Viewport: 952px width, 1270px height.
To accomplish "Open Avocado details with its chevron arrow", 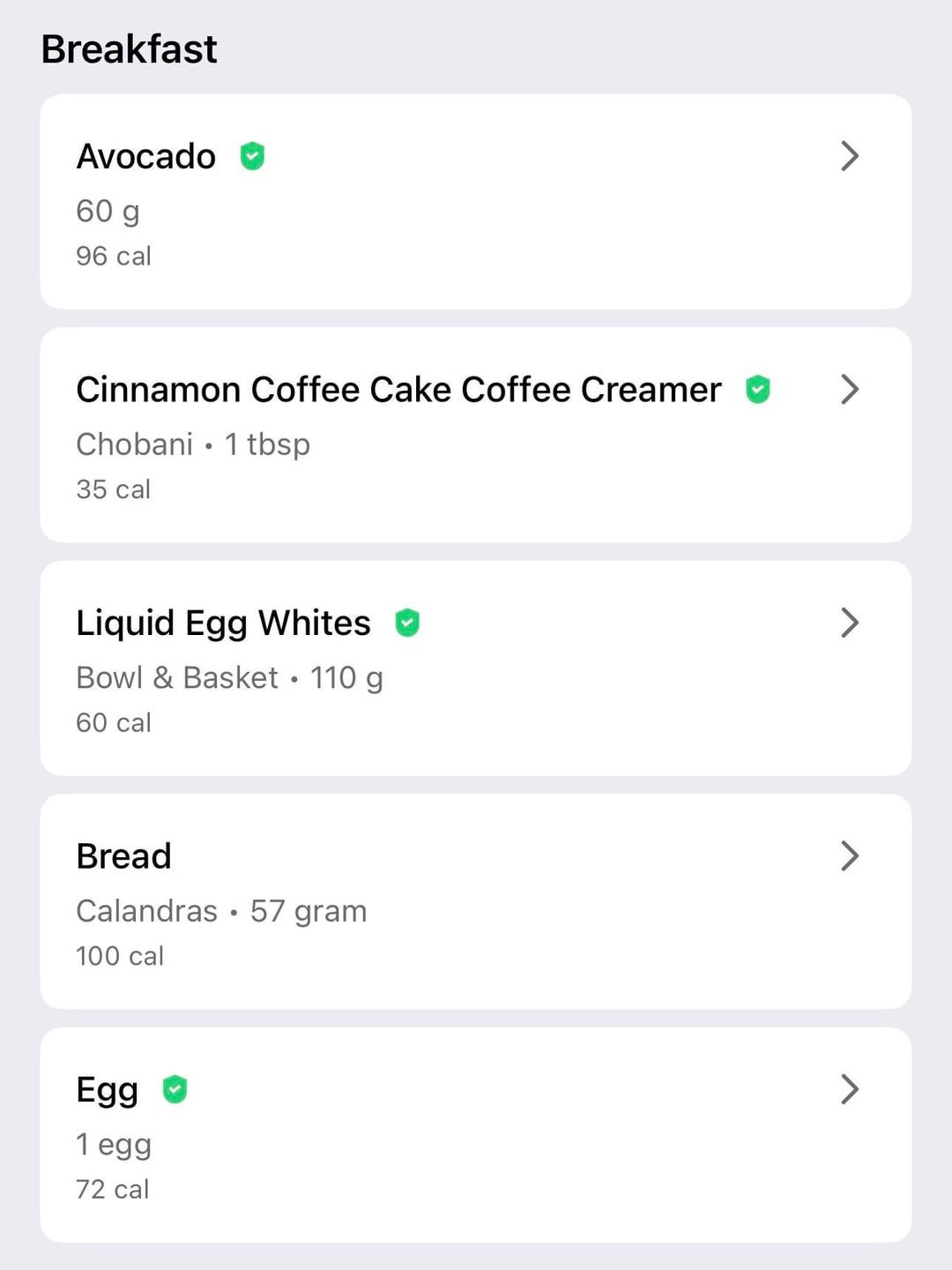I will pyautogui.click(x=849, y=156).
